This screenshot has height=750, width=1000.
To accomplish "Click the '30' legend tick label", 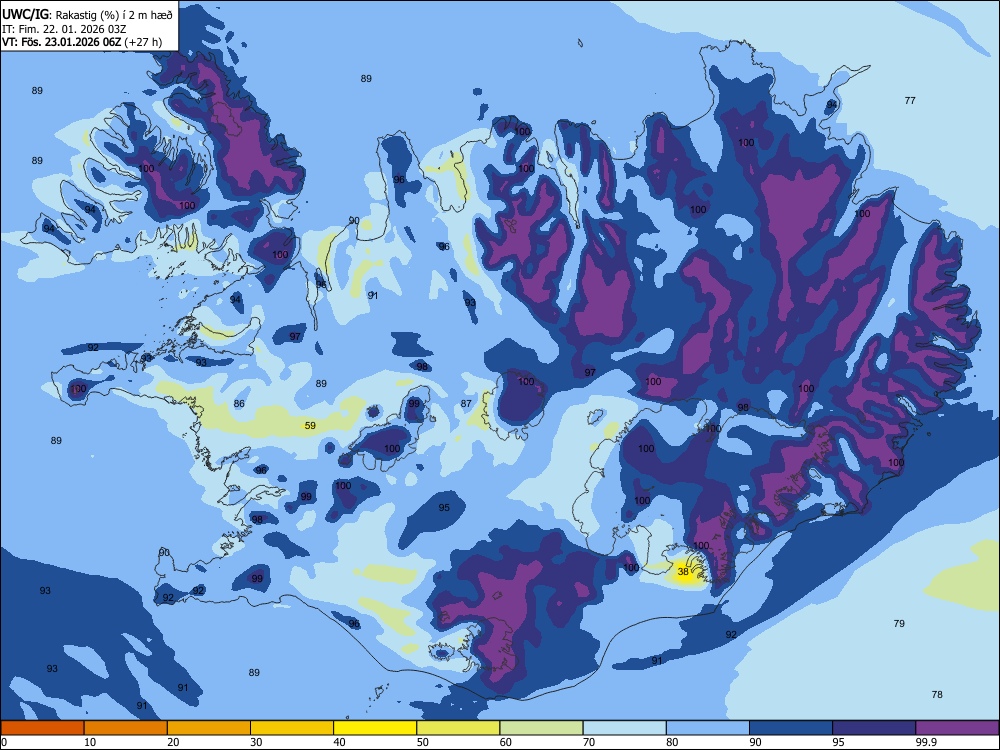I will 256,742.
